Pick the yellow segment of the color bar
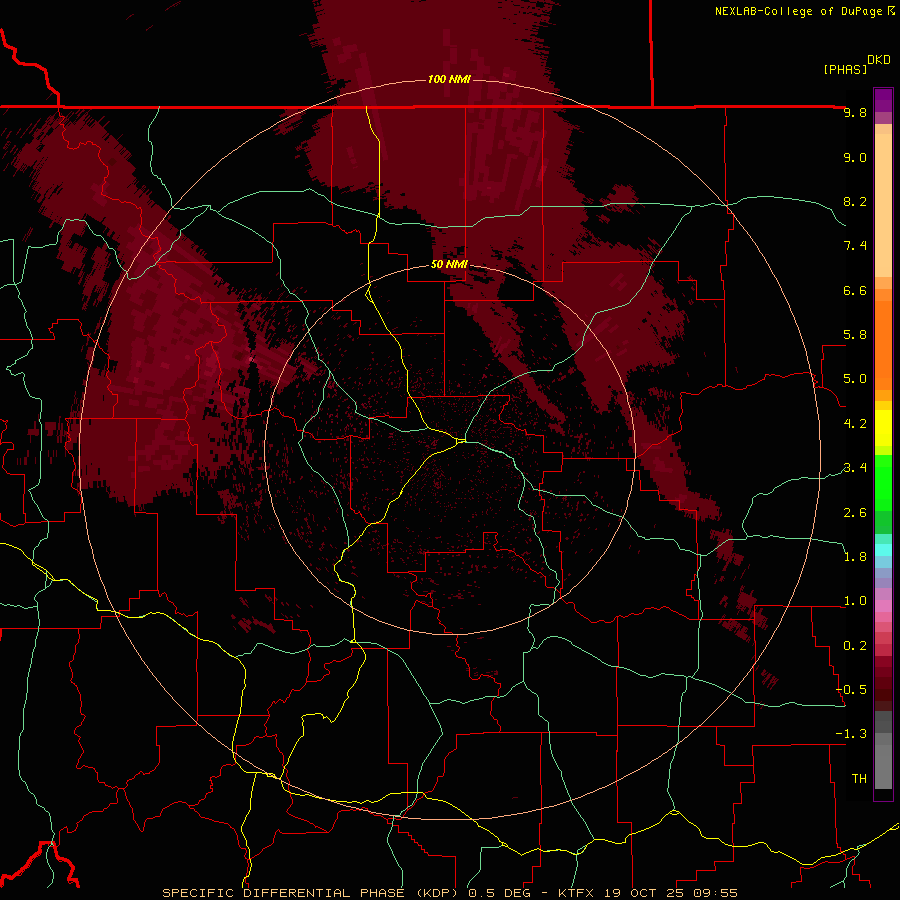Screen dimensions: 900x900 pyautogui.click(x=883, y=428)
